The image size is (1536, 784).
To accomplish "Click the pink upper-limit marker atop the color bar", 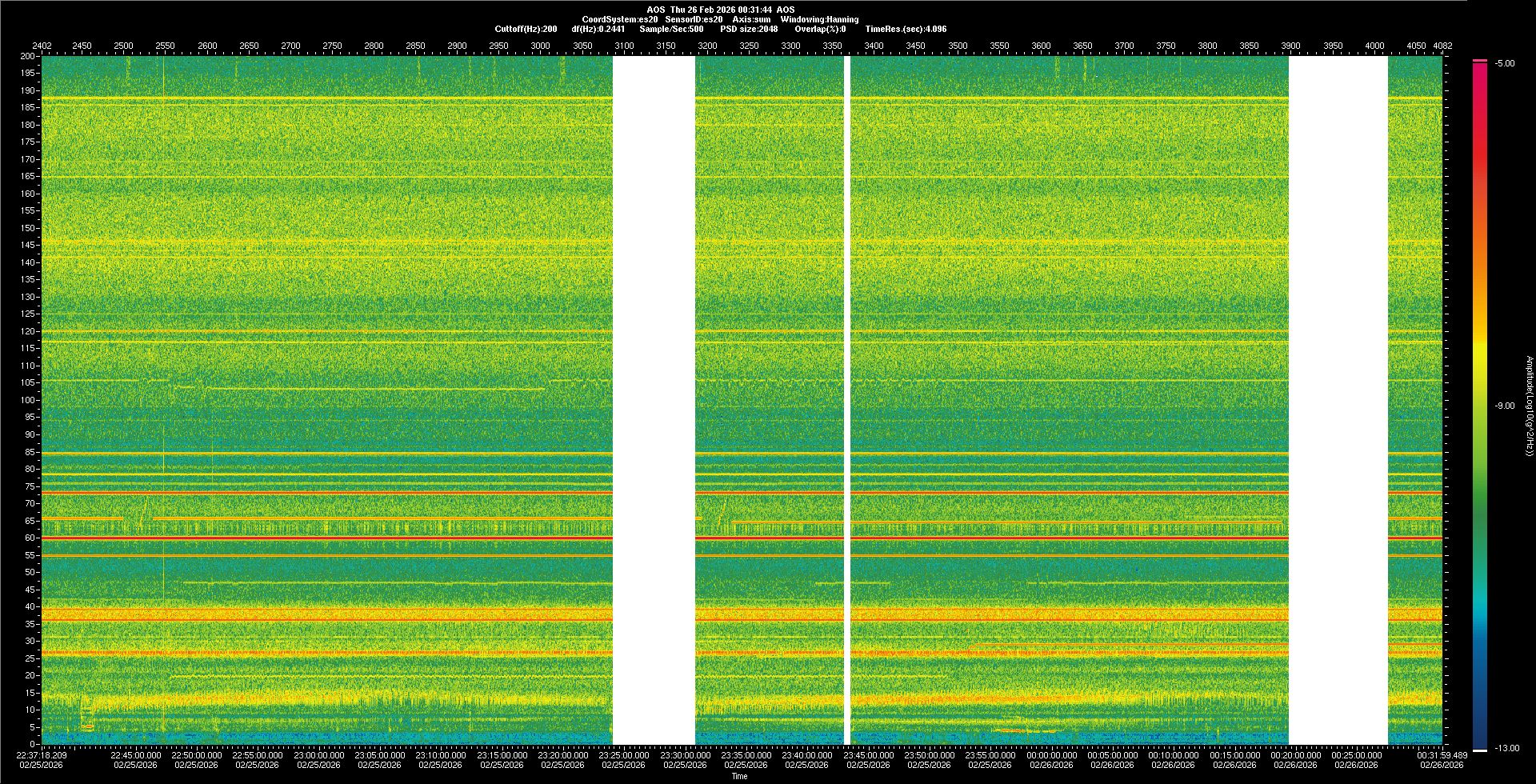I will coord(1479,61).
